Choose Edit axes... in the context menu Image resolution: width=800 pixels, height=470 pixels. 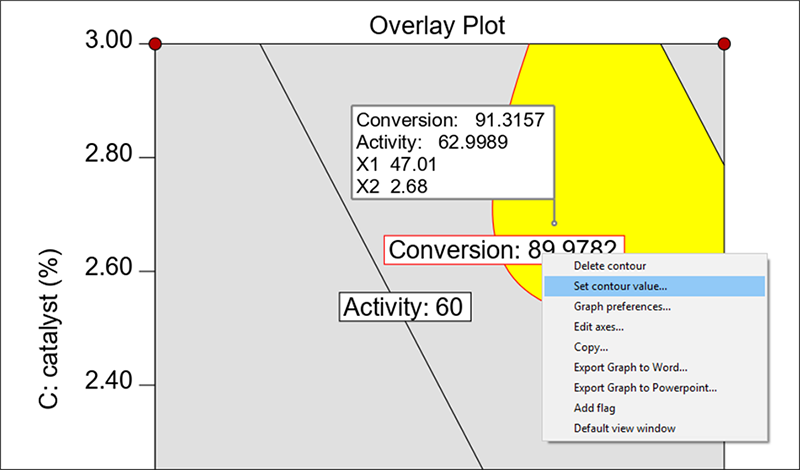click(x=598, y=327)
